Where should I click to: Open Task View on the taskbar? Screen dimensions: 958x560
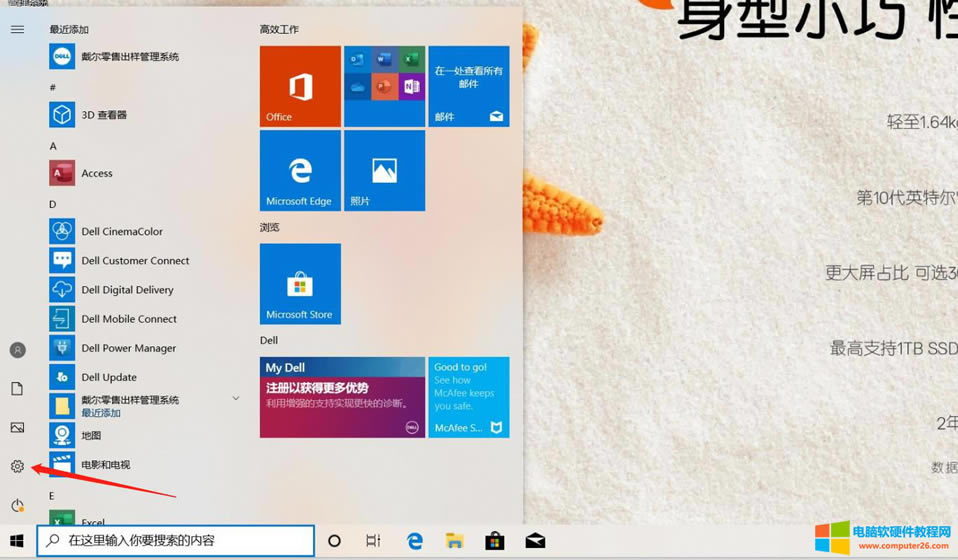pyautogui.click(x=373, y=541)
